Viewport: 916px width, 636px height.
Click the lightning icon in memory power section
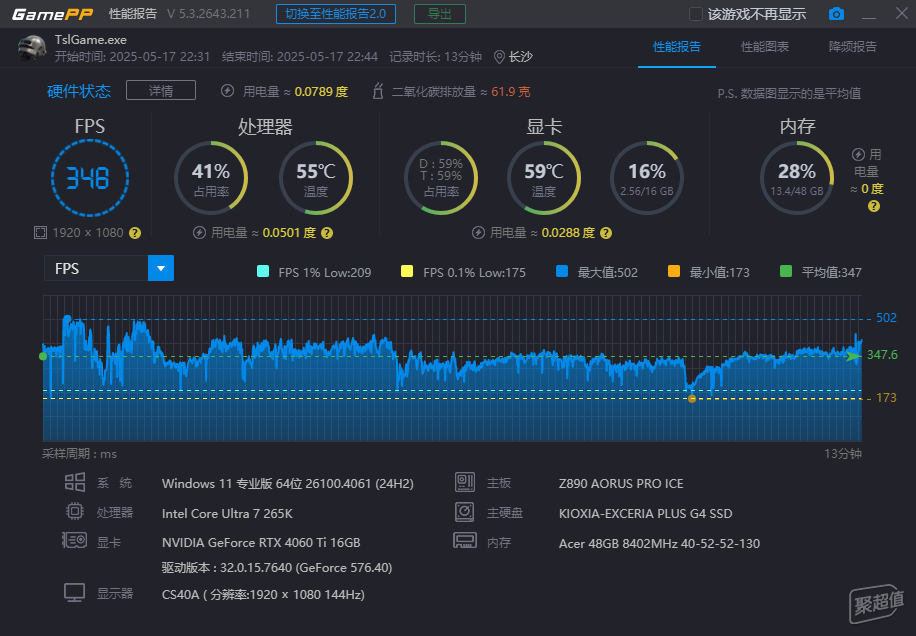[x=858, y=154]
